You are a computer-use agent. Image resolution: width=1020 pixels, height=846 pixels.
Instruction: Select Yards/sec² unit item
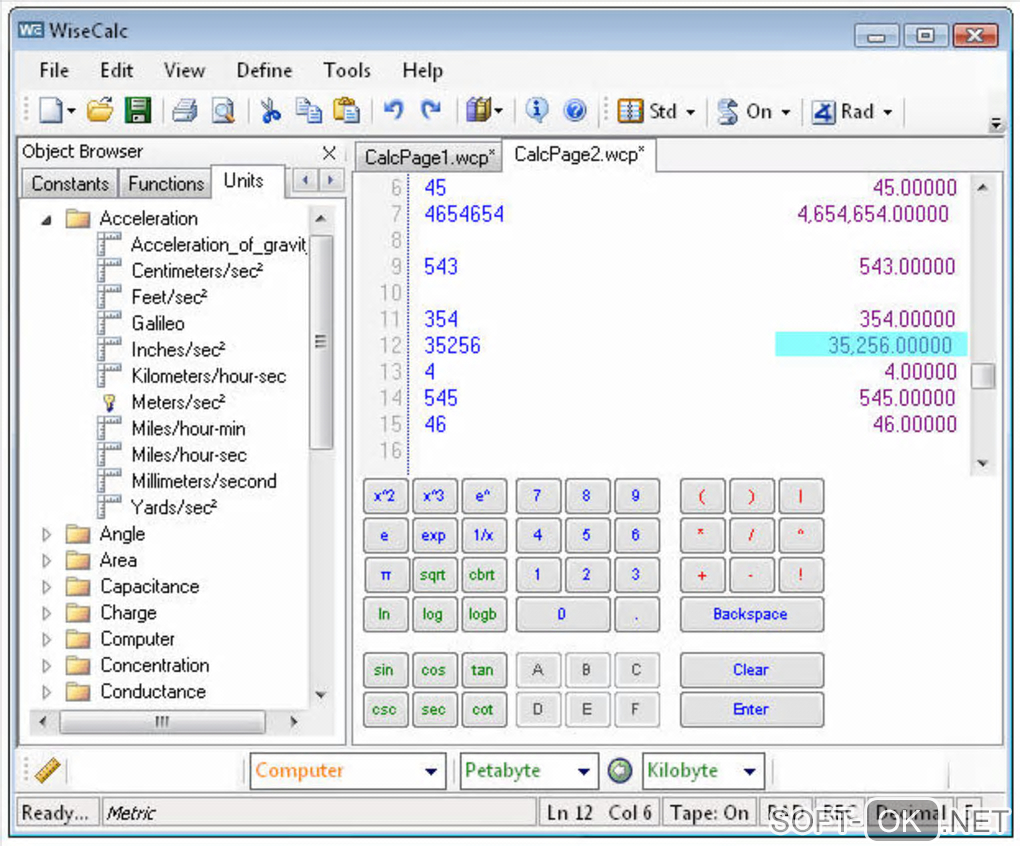pyautogui.click(x=174, y=507)
